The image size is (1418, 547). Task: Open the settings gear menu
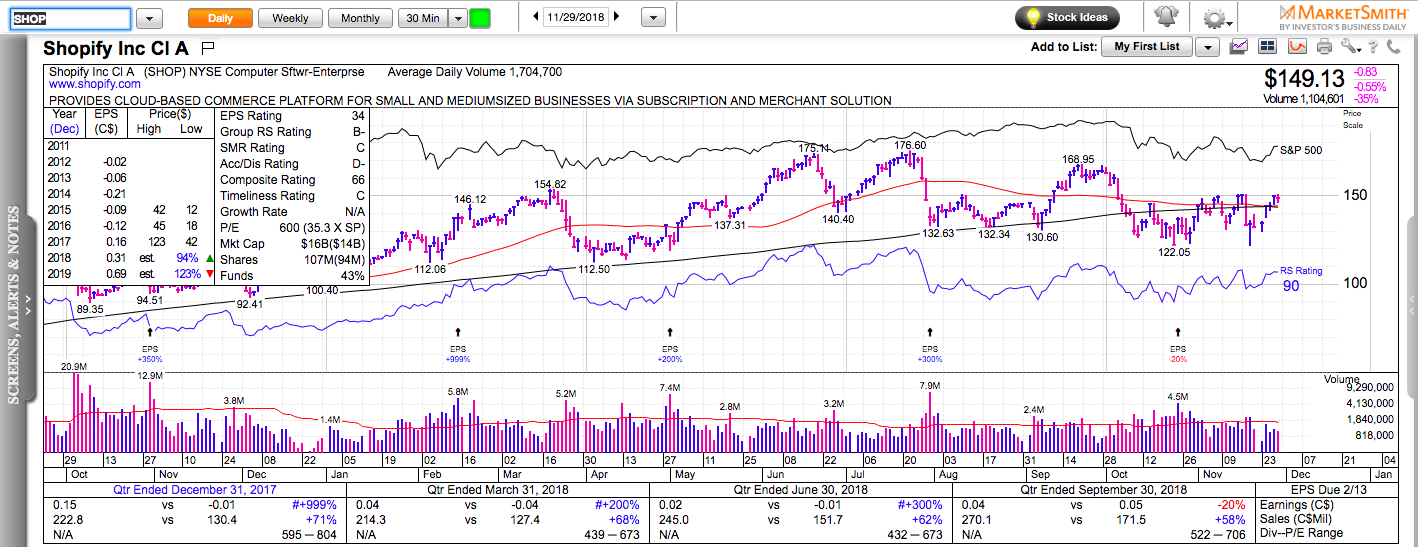[1215, 18]
